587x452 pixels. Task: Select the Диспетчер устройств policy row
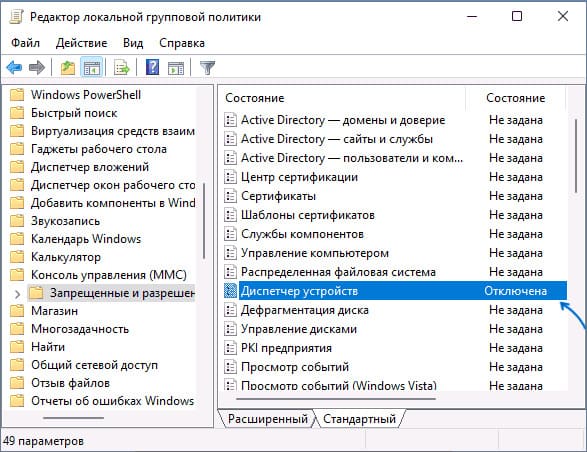(x=395, y=291)
